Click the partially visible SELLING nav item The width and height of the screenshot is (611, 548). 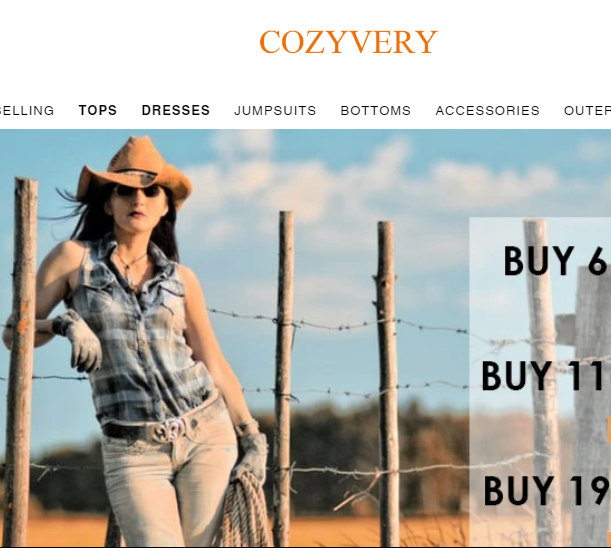pyautogui.click(x=27, y=111)
